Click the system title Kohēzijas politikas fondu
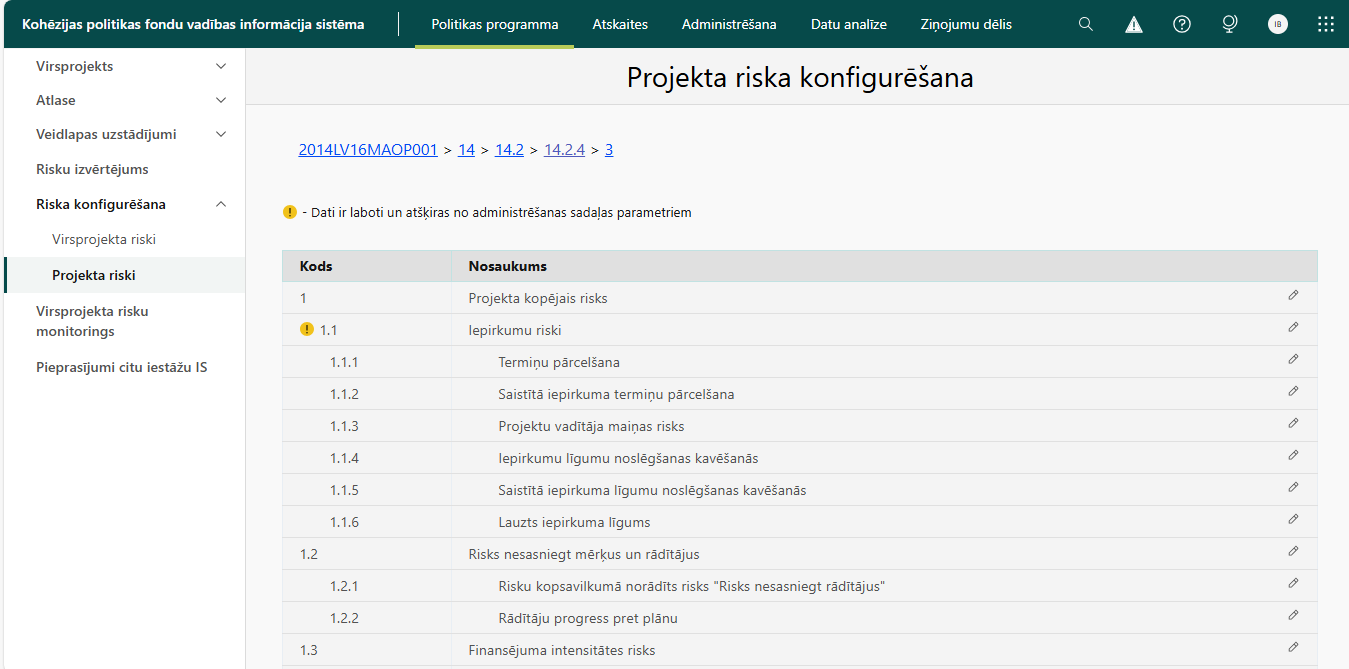 193,24
